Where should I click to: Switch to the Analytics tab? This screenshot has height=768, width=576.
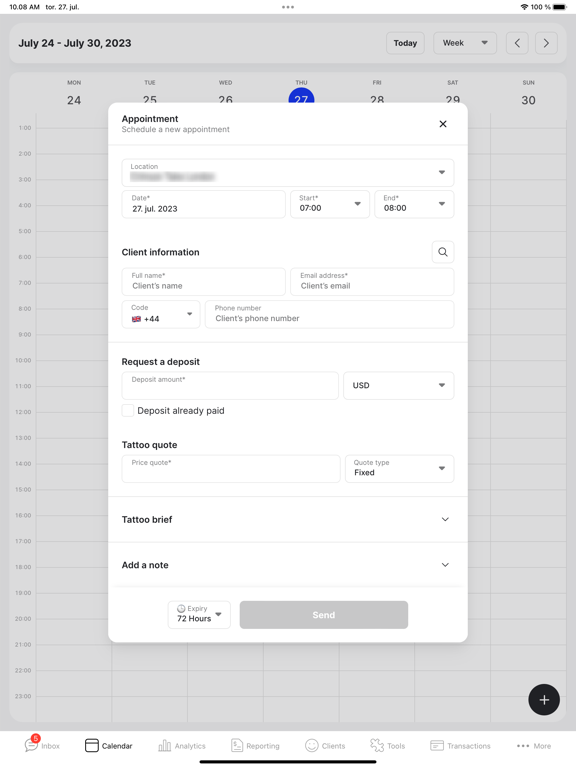coord(182,745)
